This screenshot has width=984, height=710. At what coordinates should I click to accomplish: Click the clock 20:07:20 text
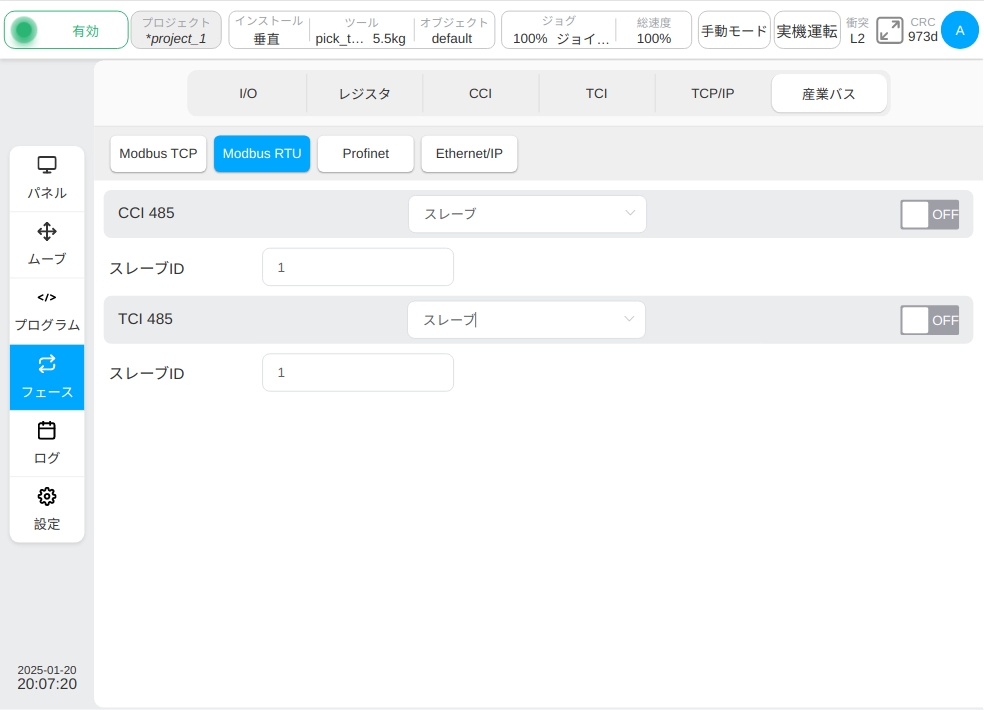(47, 684)
